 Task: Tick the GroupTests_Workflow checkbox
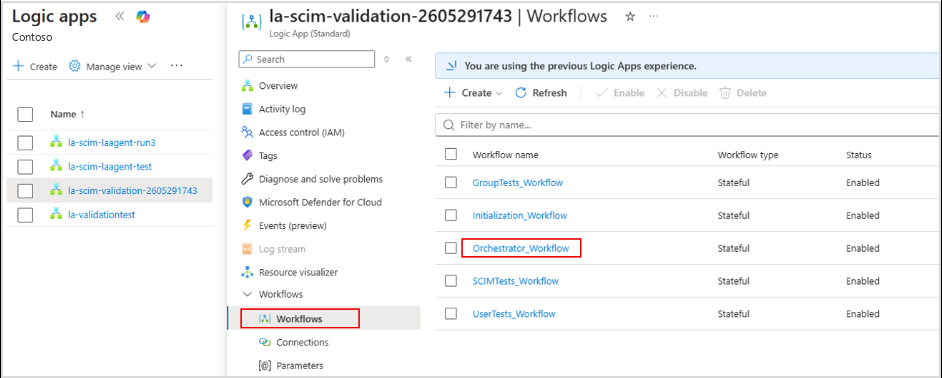pos(451,182)
